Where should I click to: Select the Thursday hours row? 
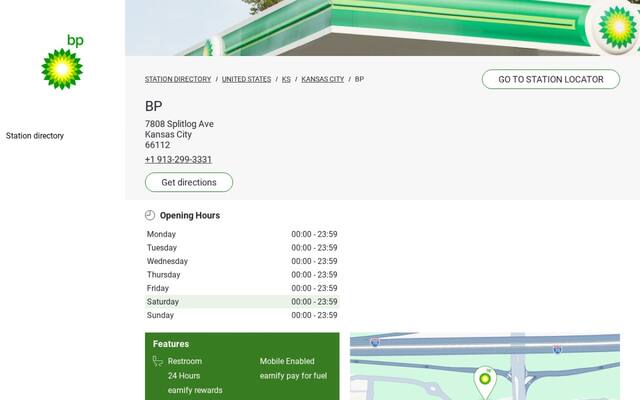(242, 275)
